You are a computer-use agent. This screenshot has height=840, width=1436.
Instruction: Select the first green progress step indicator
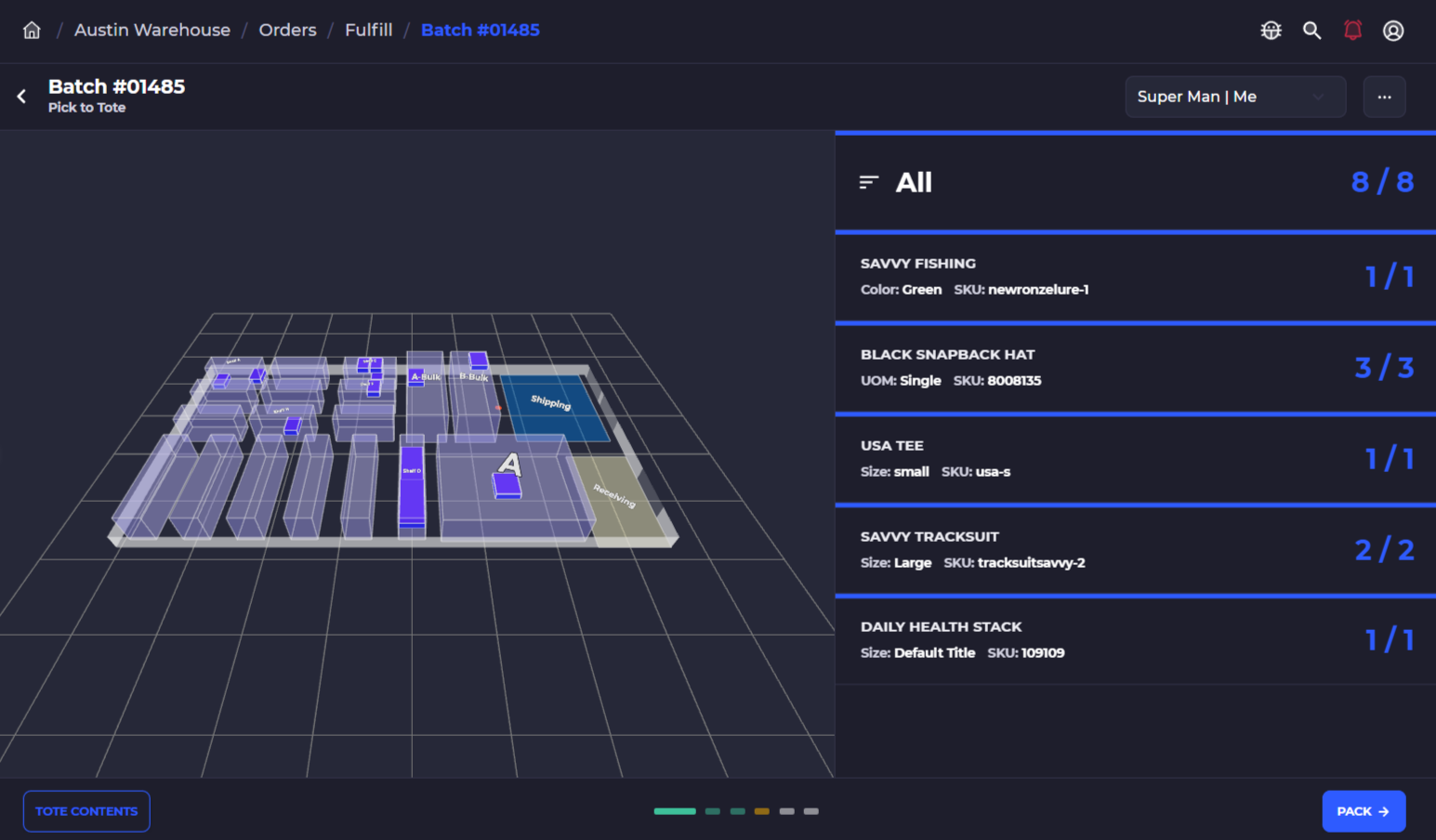tap(675, 811)
